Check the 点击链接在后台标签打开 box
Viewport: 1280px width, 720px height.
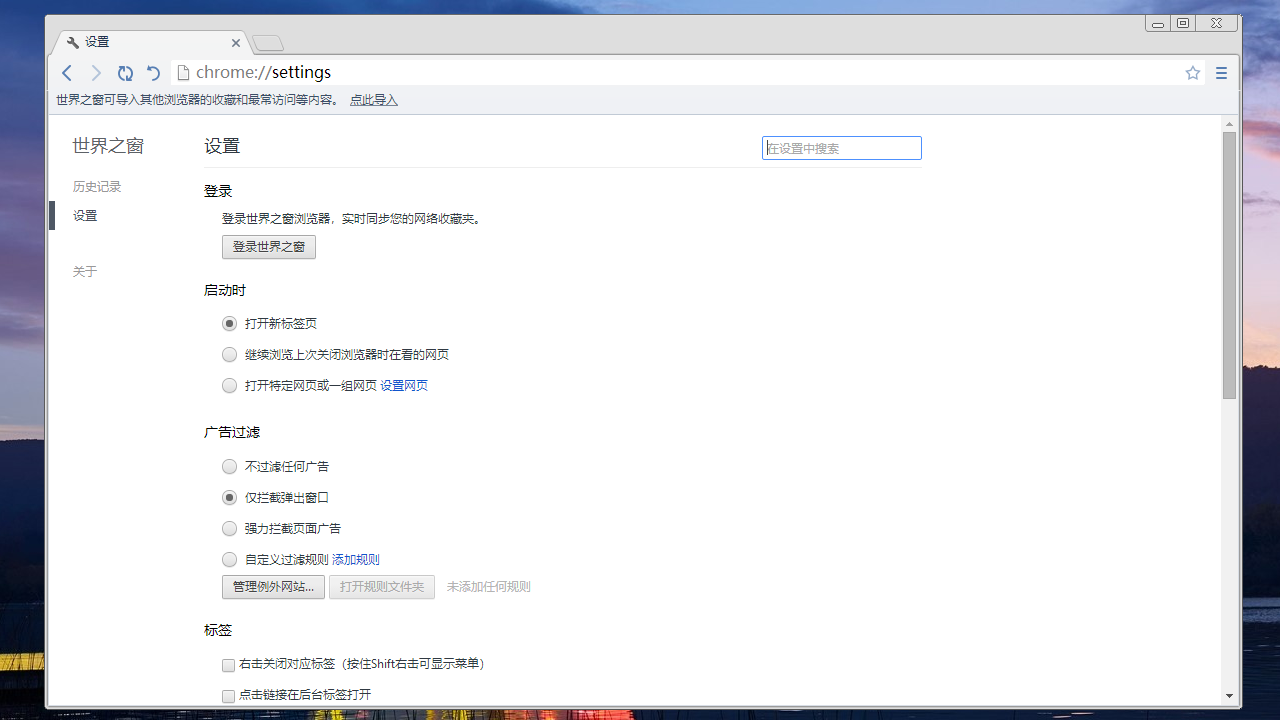pyautogui.click(x=229, y=696)
